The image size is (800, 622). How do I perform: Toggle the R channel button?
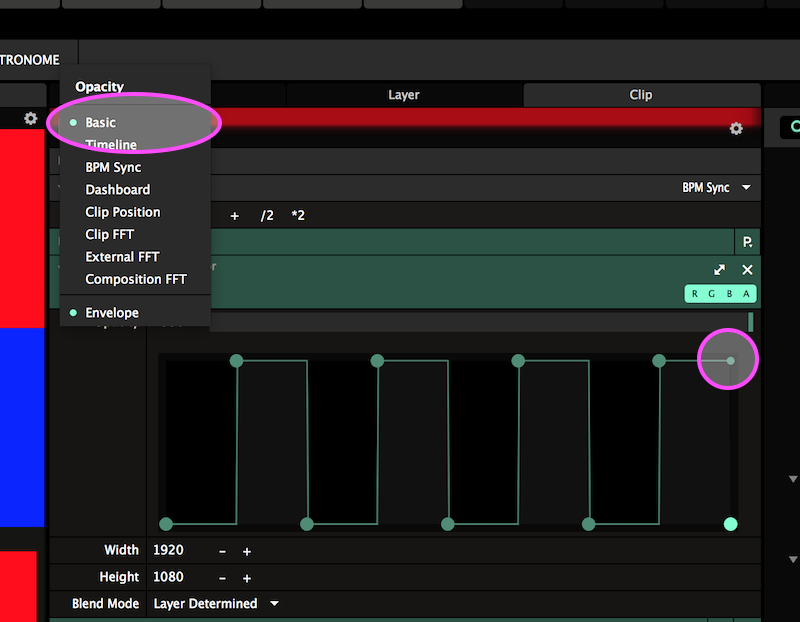[x=695, y=294]
